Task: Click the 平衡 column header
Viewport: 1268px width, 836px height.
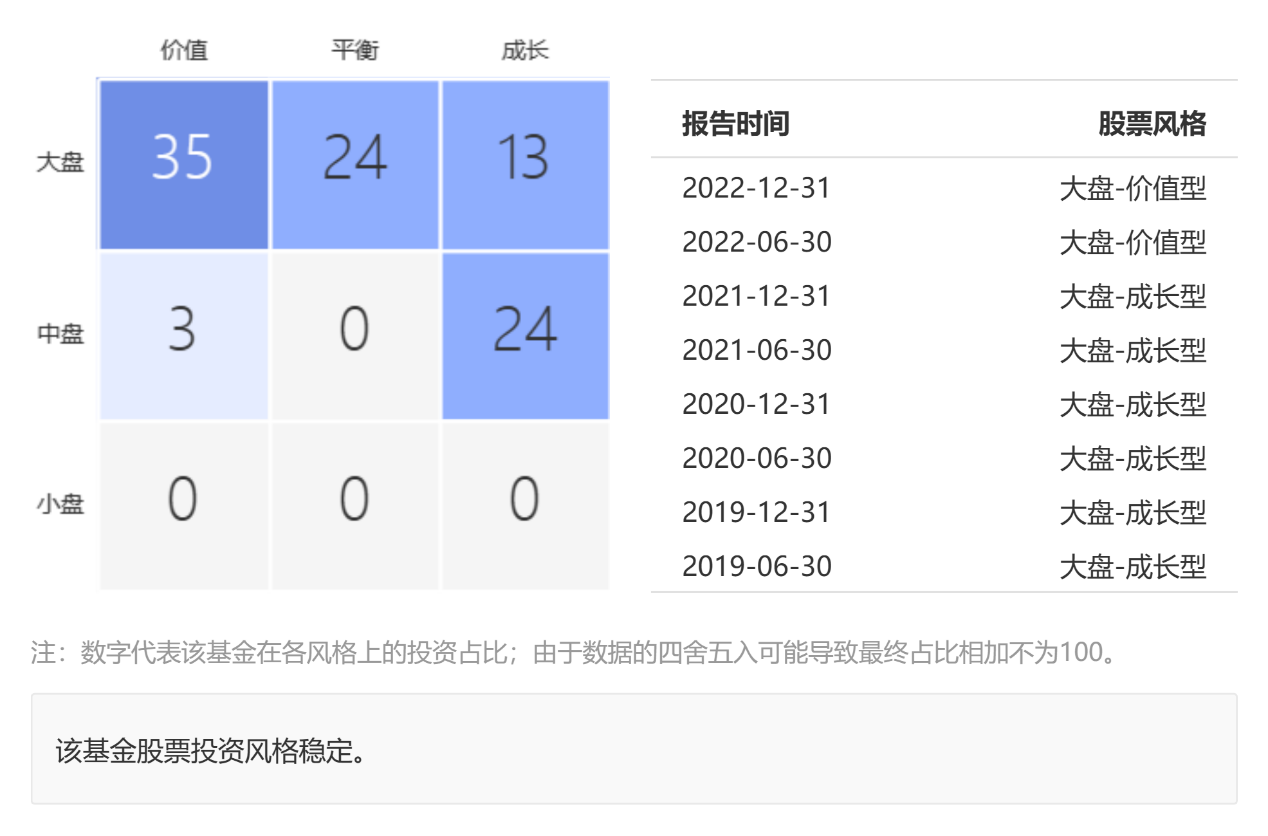Action: [355, 50]
